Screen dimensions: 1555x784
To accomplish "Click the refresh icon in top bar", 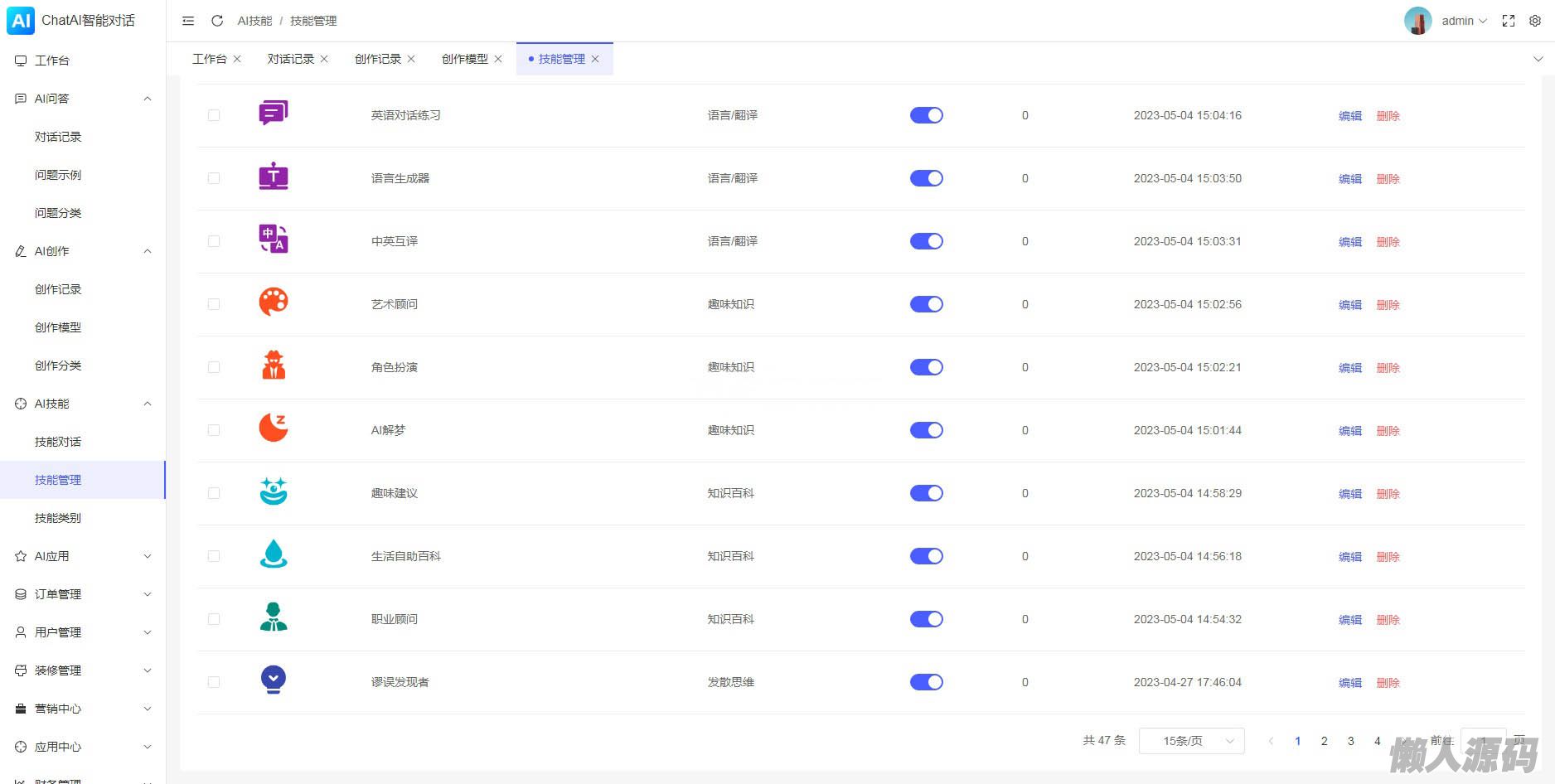I will pos(217,21).
